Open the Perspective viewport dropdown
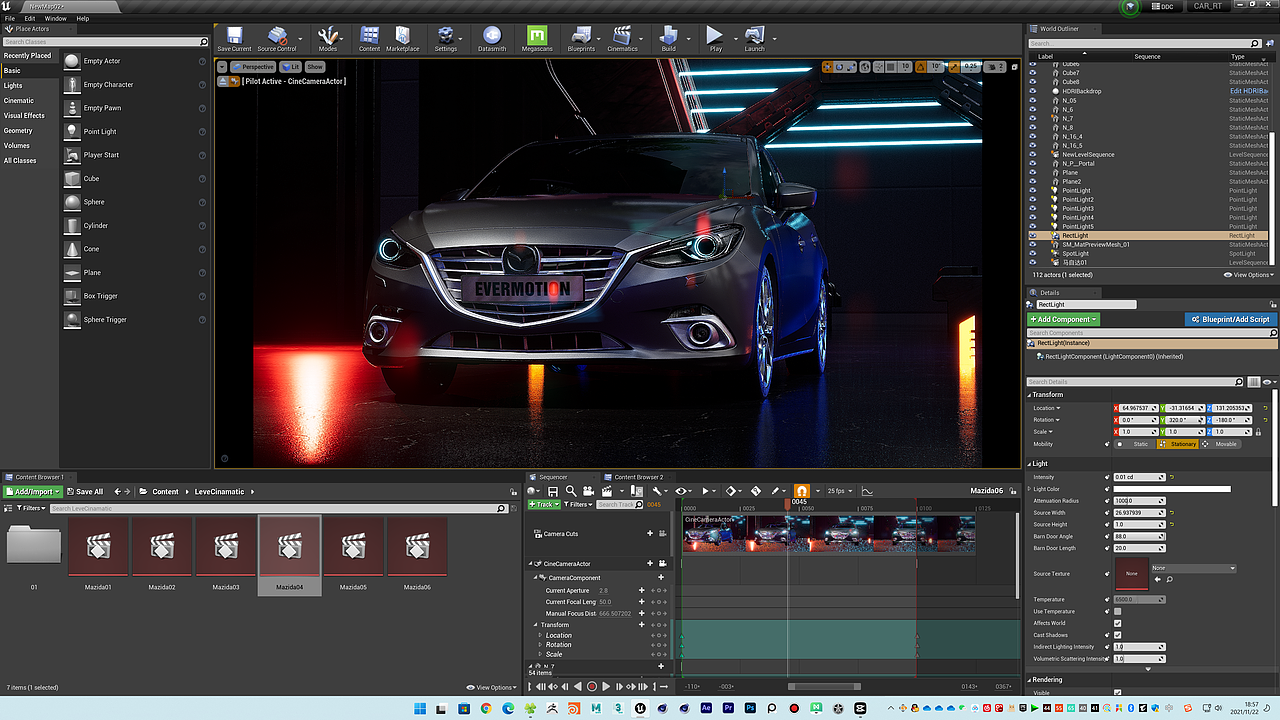The width and height of the screenshot is (1280, 720). (253, 67)
